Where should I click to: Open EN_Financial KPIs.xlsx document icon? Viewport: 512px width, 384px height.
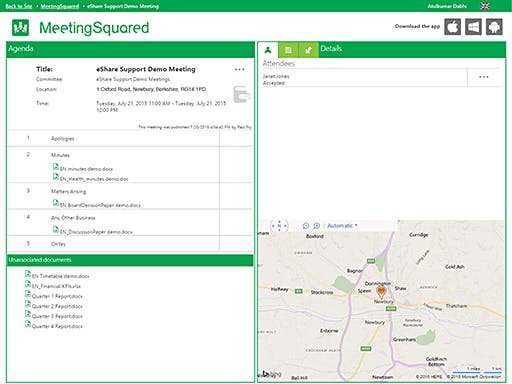(x=28, y=284)
